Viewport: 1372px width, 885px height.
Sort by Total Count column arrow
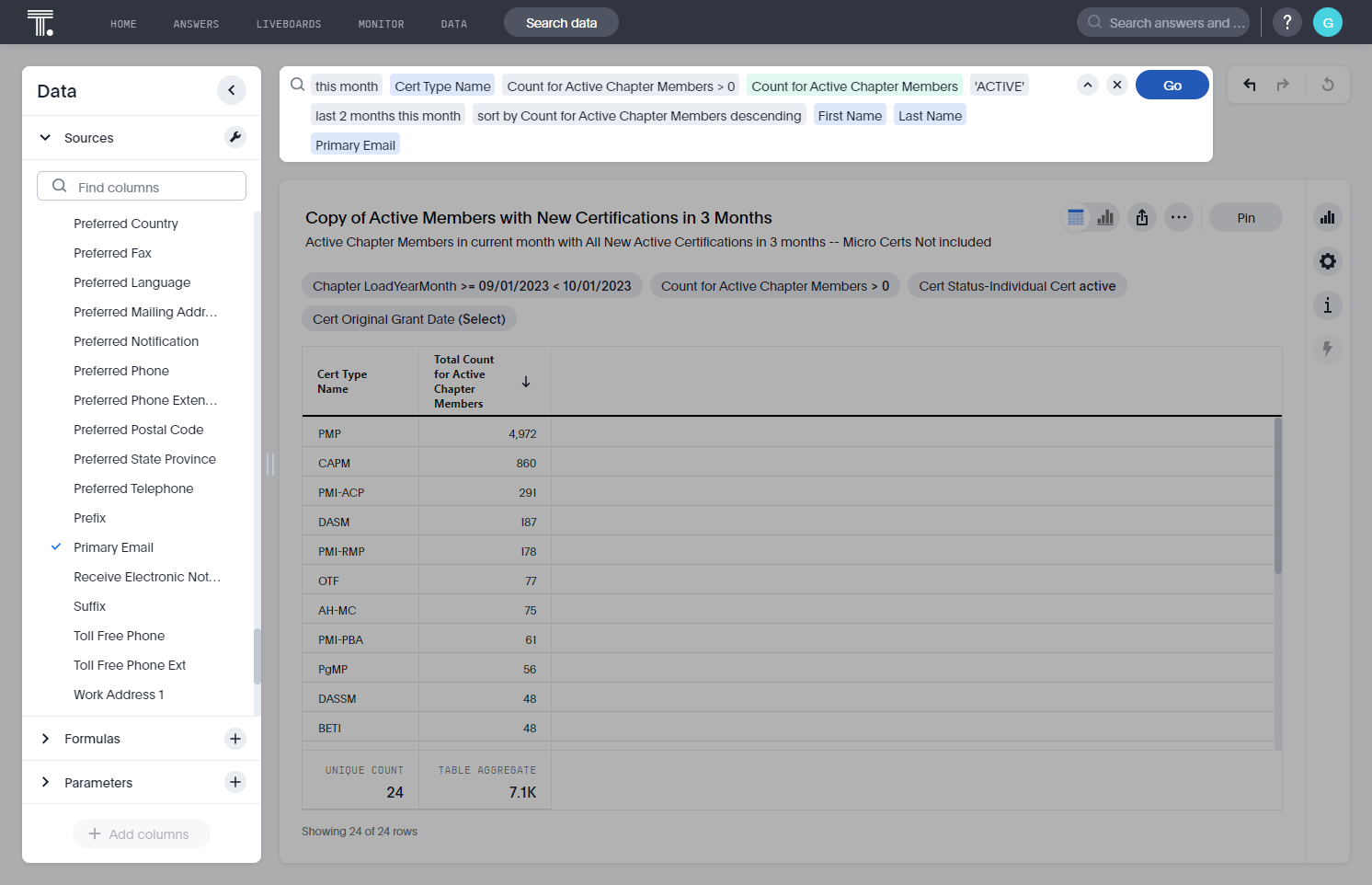(x=526, y=382)
